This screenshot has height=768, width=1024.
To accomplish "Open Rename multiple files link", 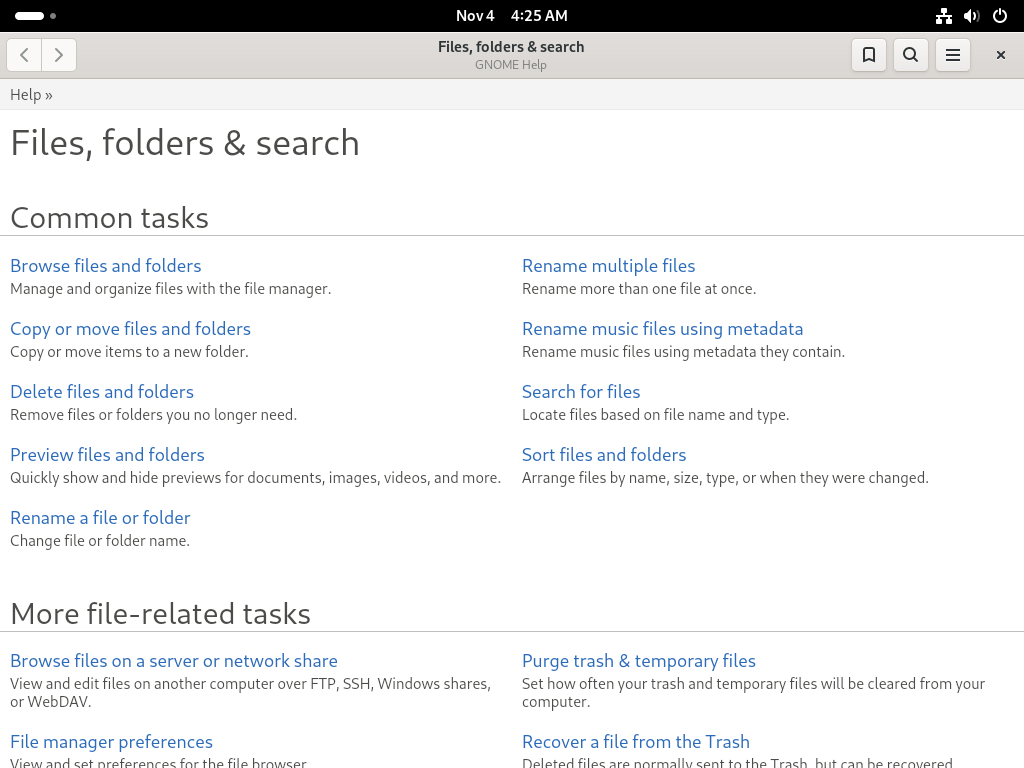I will tap(609, 266).
